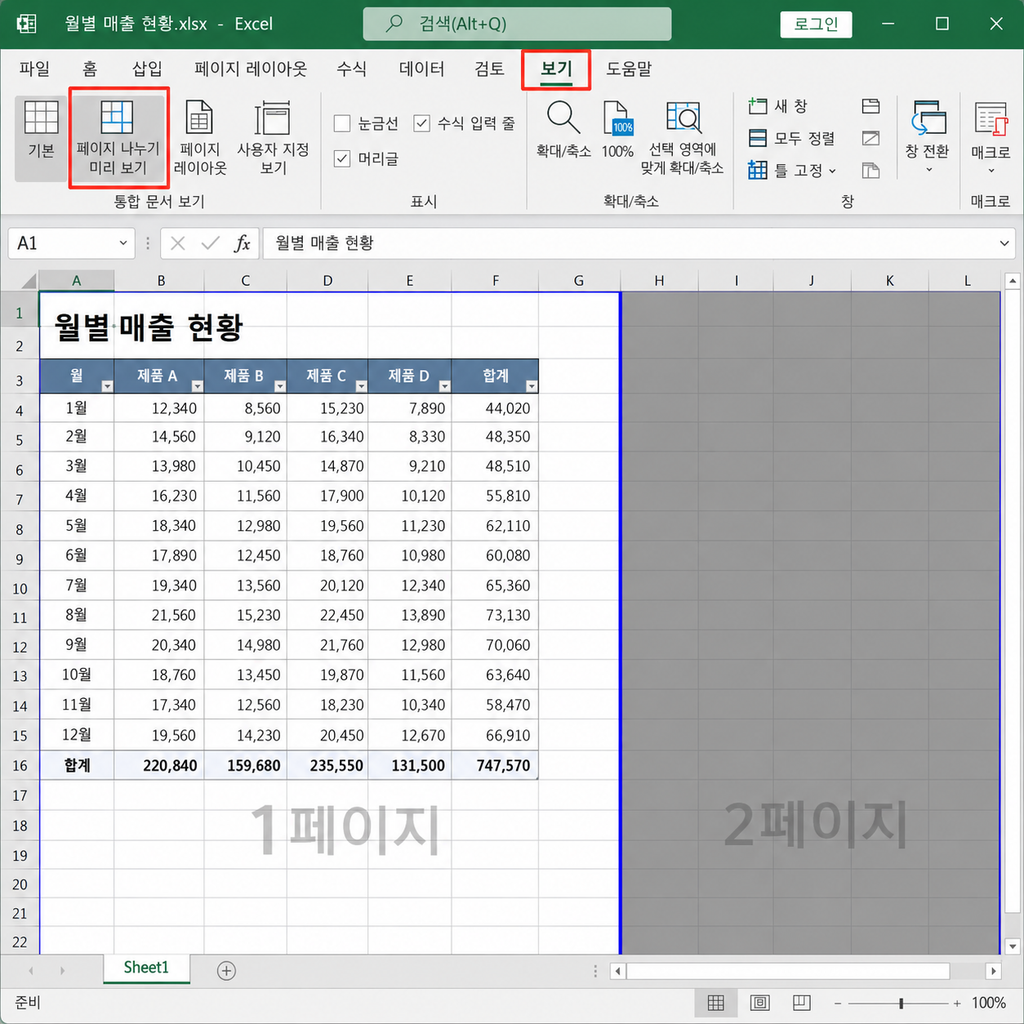Click the unhide window icon
Viewport: 1024px width, 1024px height.
point(871,170)
